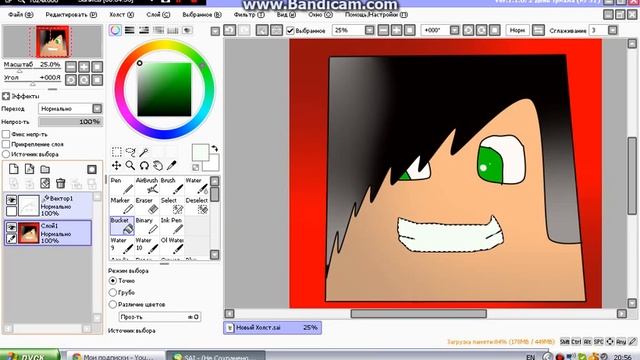Select the Brush tool
This screenshot has height=360, width=640.
[x=172, y=185]
